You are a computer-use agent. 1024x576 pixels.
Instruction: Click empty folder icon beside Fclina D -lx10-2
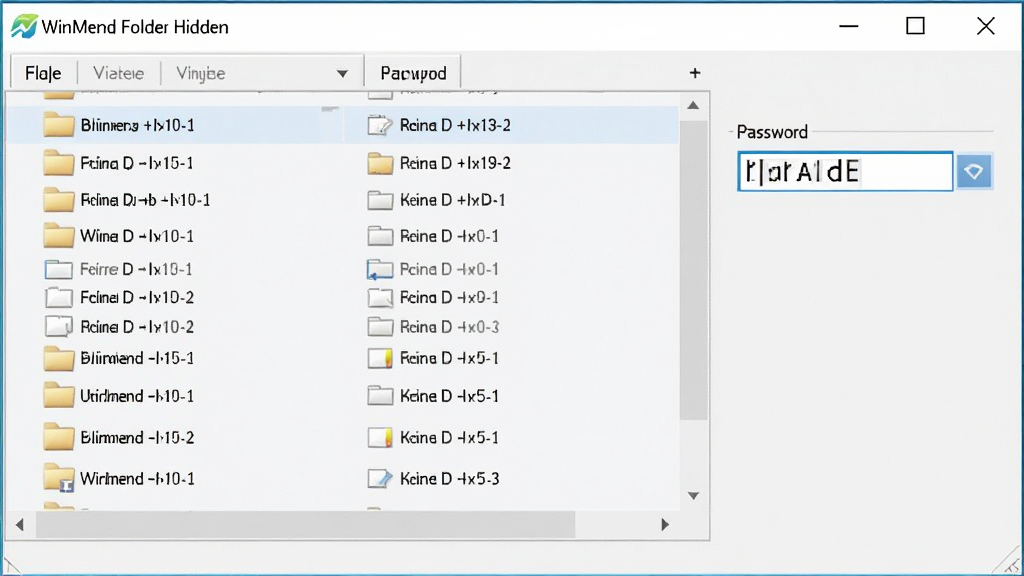coord(59,298)
